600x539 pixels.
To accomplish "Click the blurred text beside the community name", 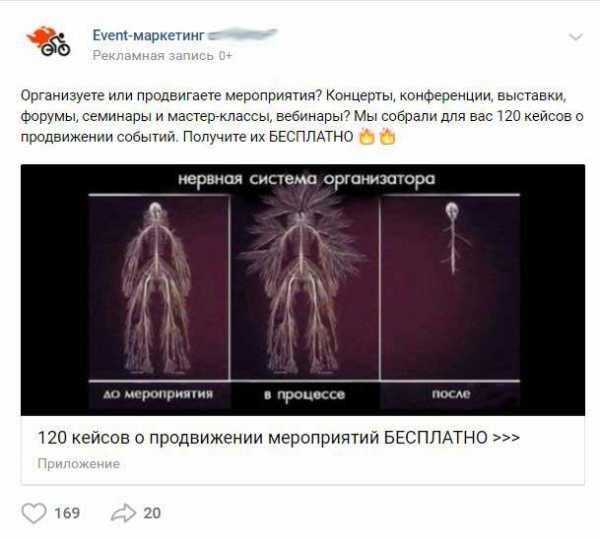I will click(x=243, y=35).
